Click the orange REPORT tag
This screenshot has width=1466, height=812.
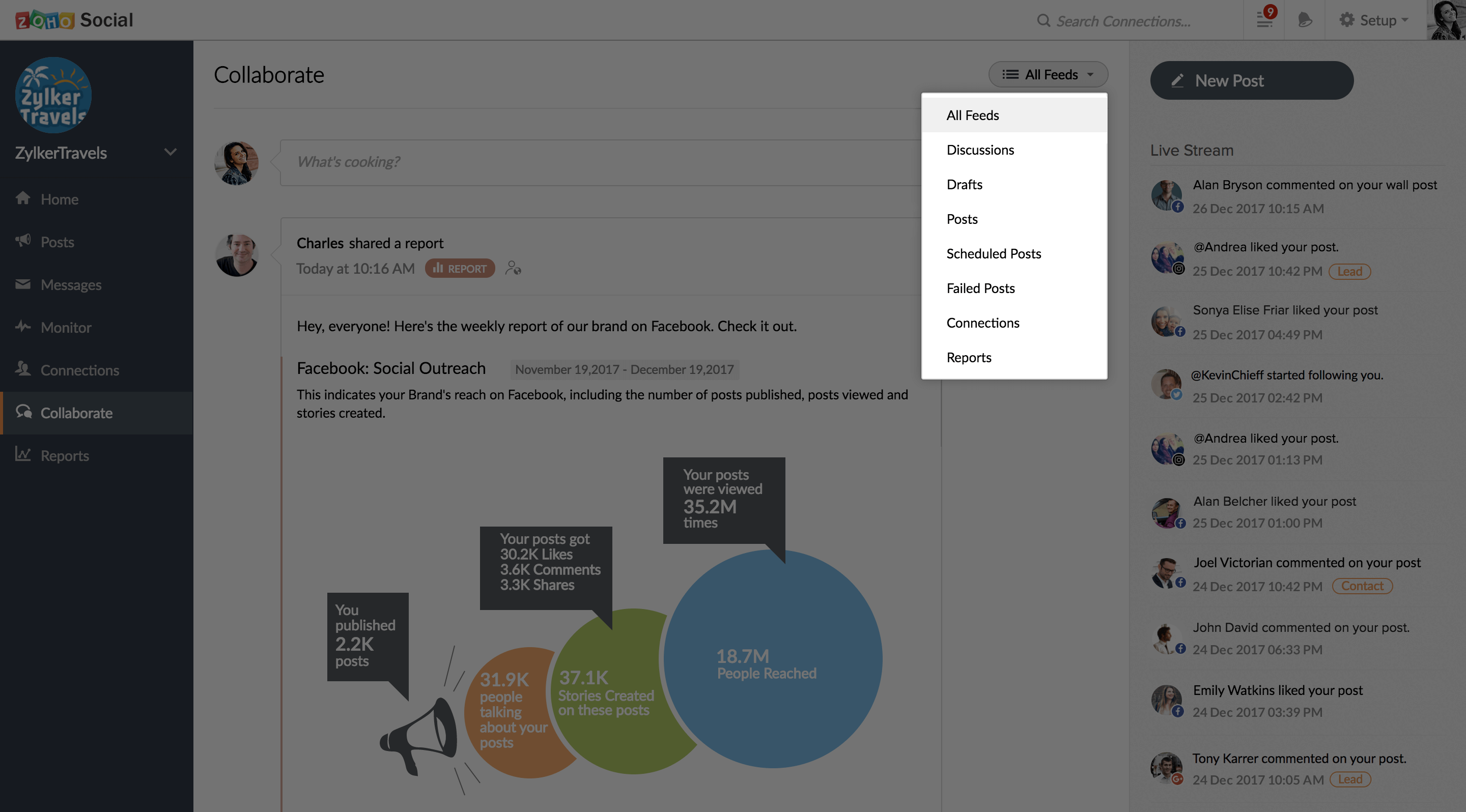[460, 269]
